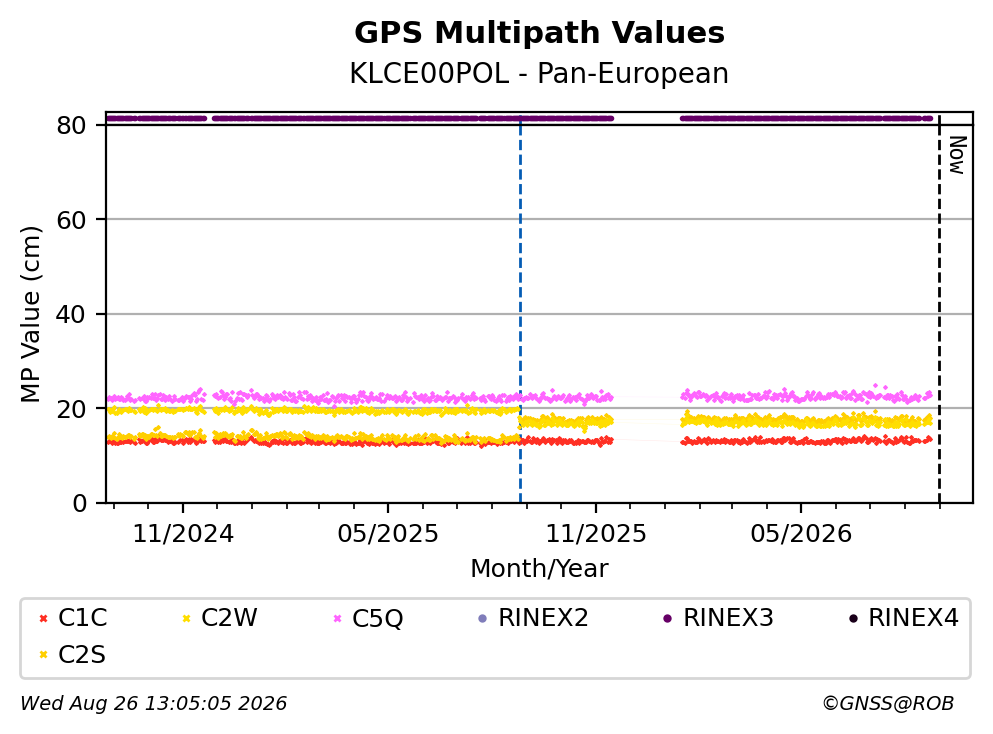Click the C2W yellow legend marker
The height and width of the screenshot is (734, 993).
pos(186,619)
